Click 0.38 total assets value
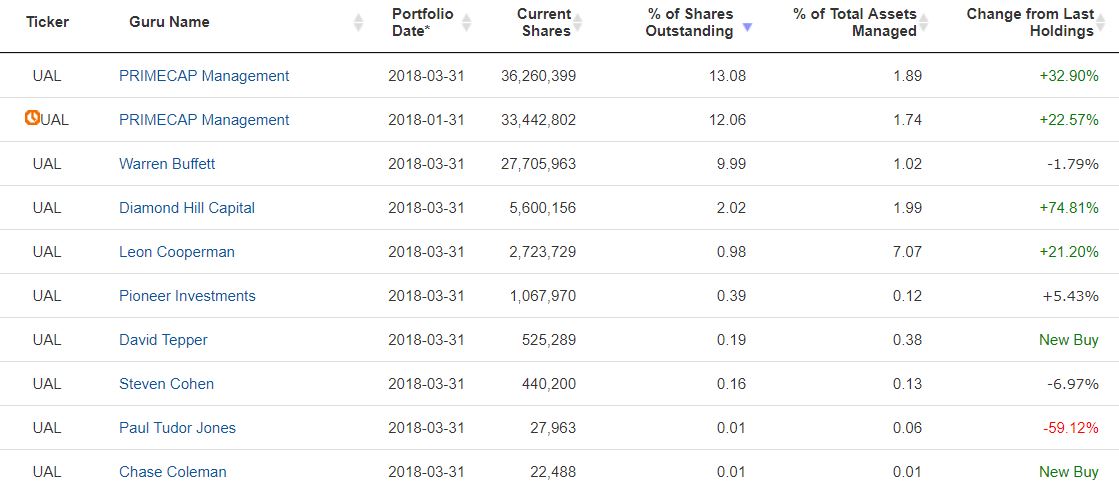 tap(908, 340)
